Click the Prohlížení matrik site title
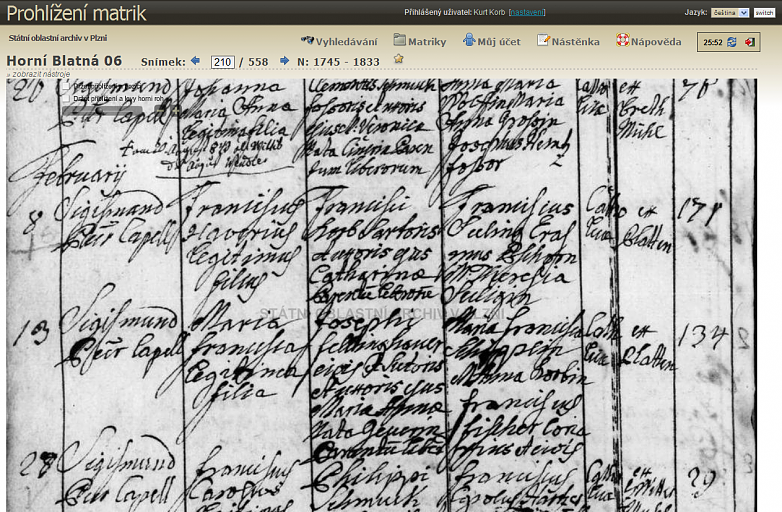Image resolution: width=782 pixels, height=512 pixels. [77, 13]
